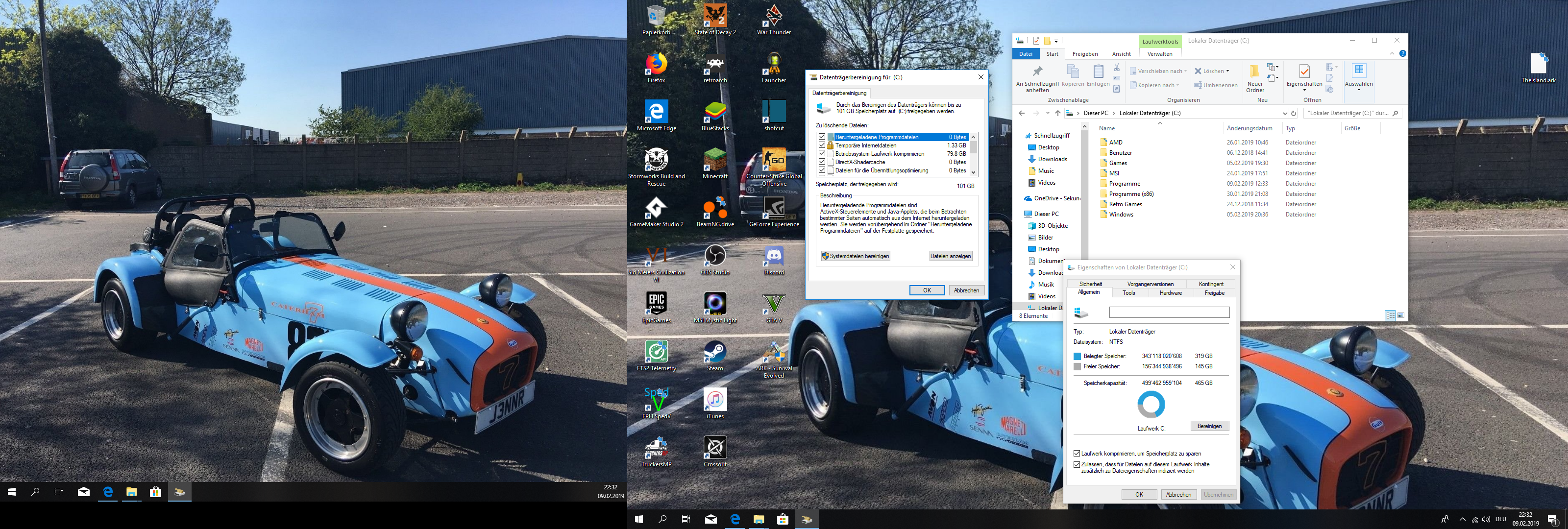Viewport: 1568px width, 529px height.
Task: Uncheck Heruntergeladene Programmdateien checkbox
Action: [x=822, y=137]
